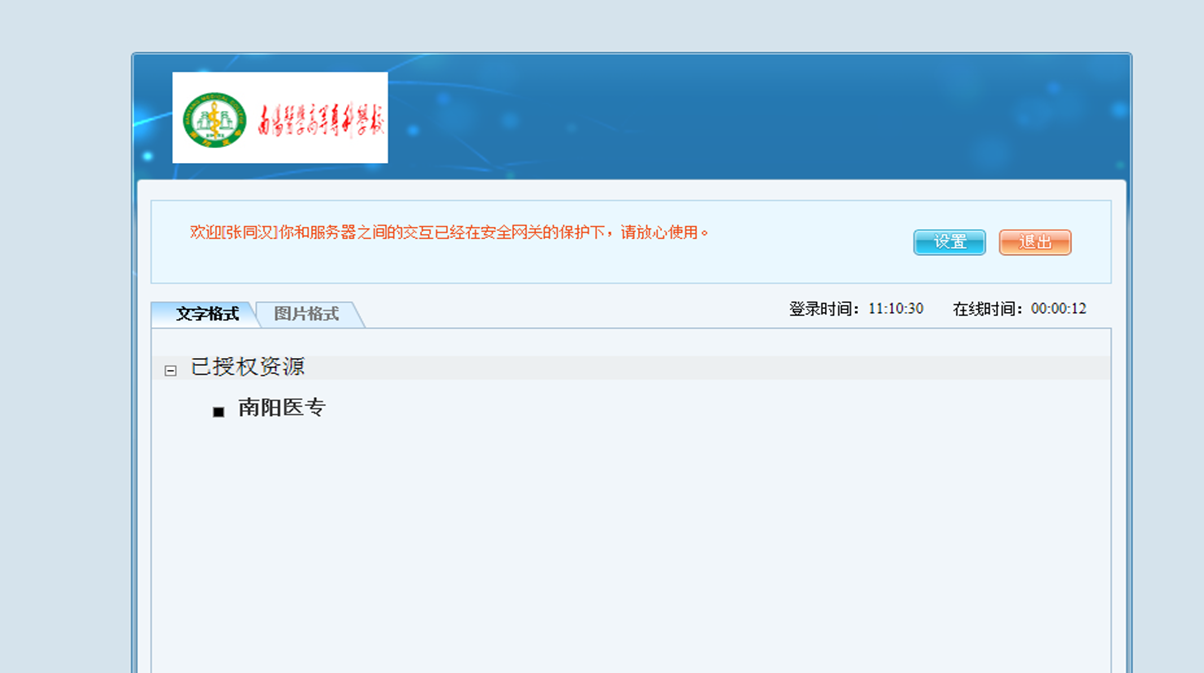Click the square bullet beside 南阳医专
Screen dimensions: 1204x673
pos(219,412)
